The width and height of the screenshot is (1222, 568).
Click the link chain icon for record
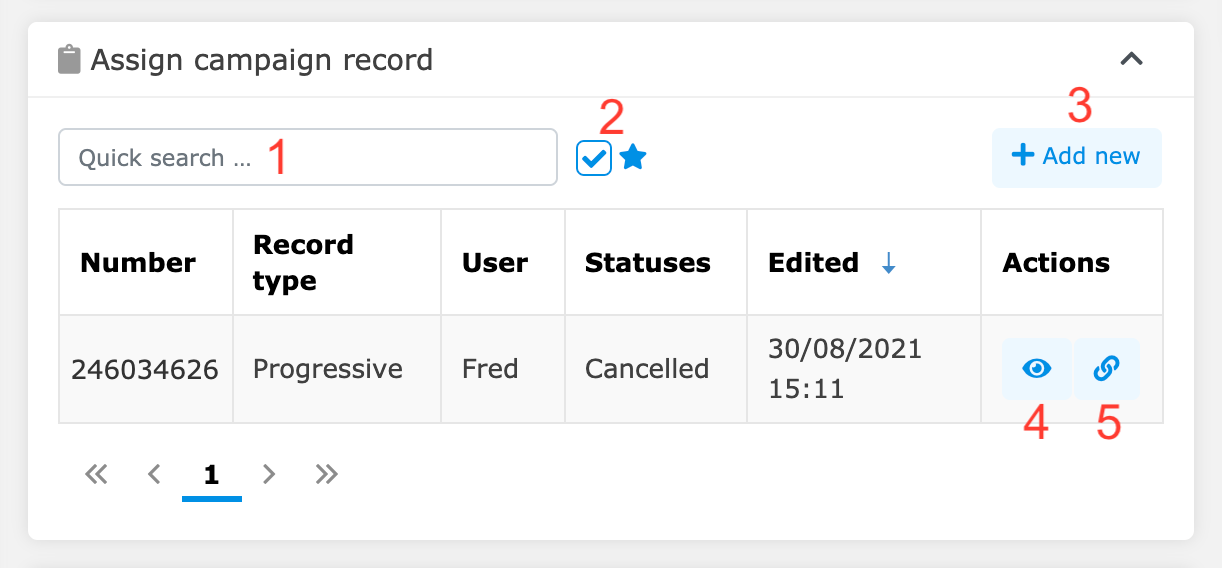[1106, 369]
